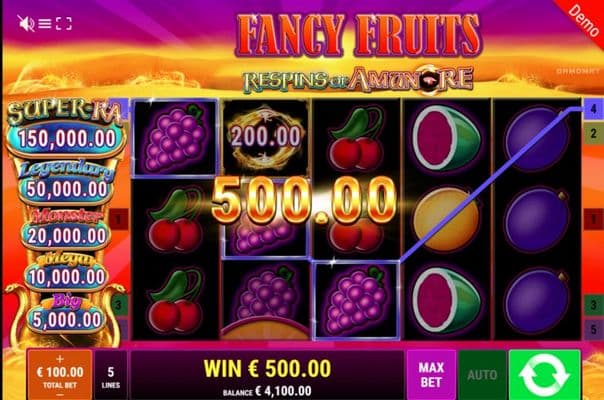This screenshot has width=604, height=400.
Task: Click the Big 5,000.00 jackpot
Action: pos(66,319)
